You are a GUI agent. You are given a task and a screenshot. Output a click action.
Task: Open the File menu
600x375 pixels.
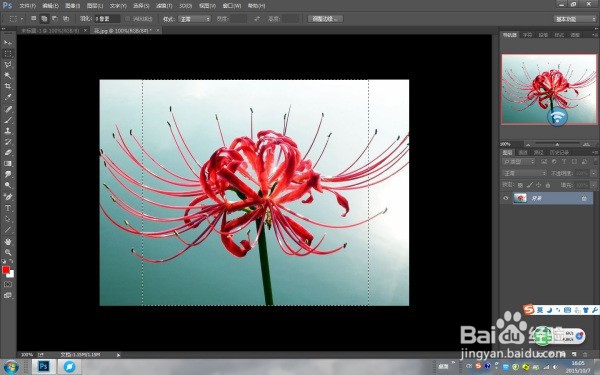[27, 6]
